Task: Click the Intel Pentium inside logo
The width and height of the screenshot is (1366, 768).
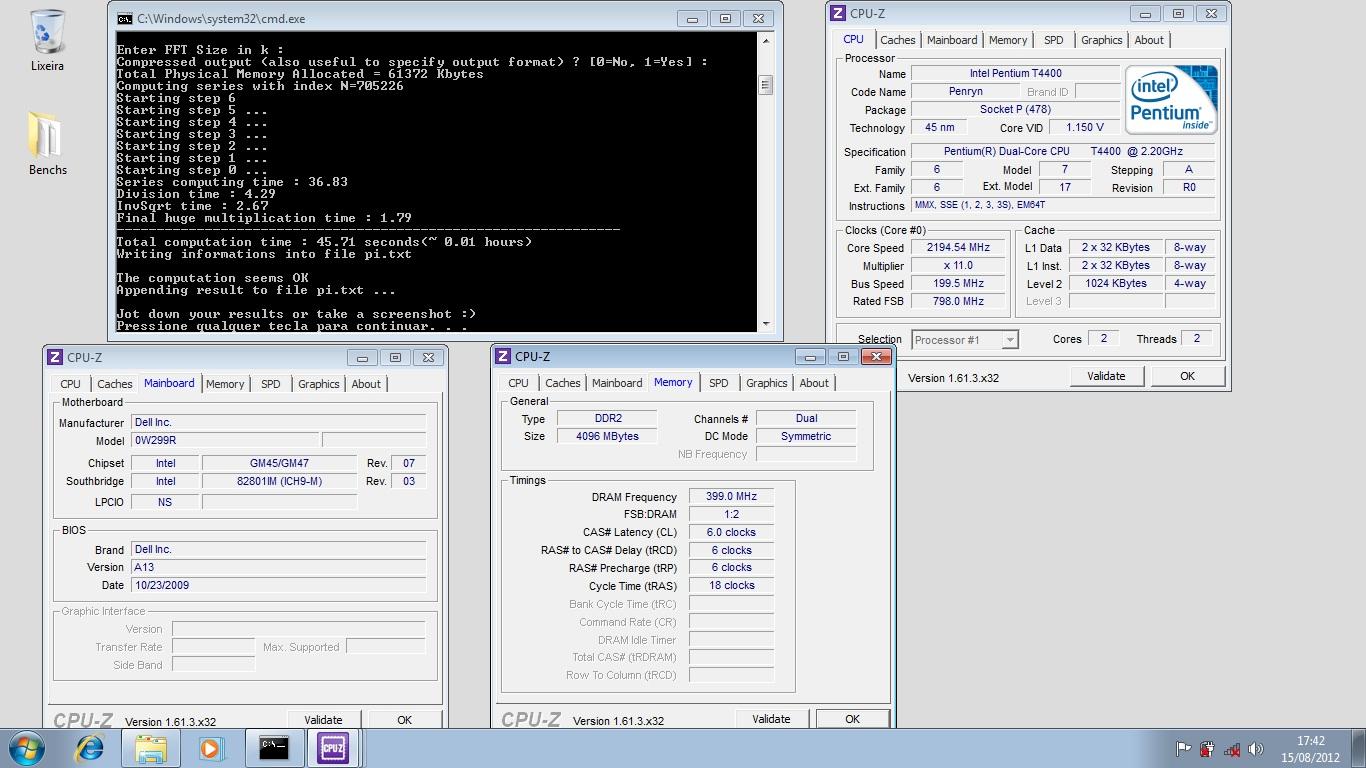Action: point(1170,99)
